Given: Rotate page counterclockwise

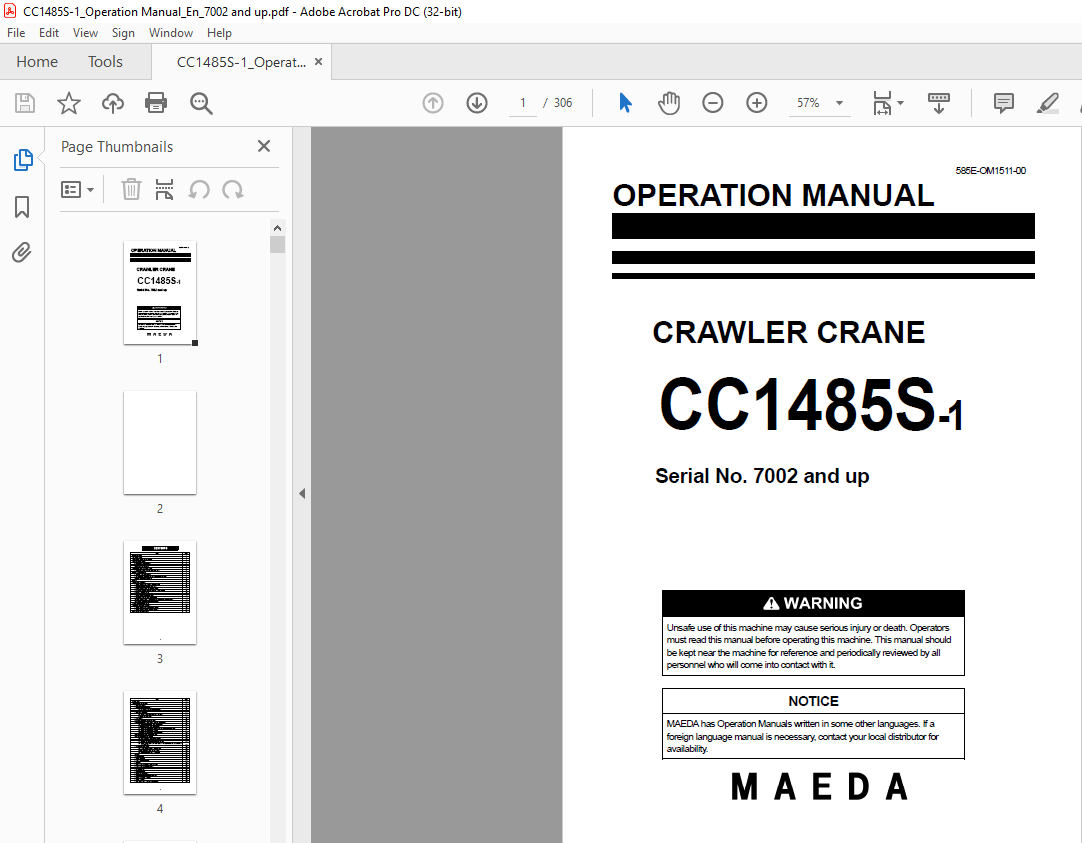Looking at the screenshot, I should 199,189.
